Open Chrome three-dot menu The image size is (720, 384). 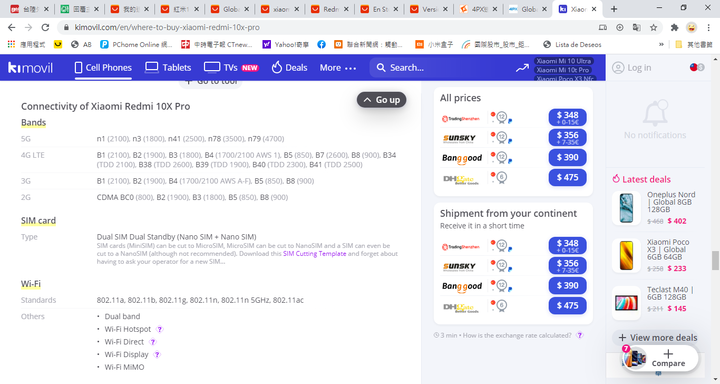(709, 28)
